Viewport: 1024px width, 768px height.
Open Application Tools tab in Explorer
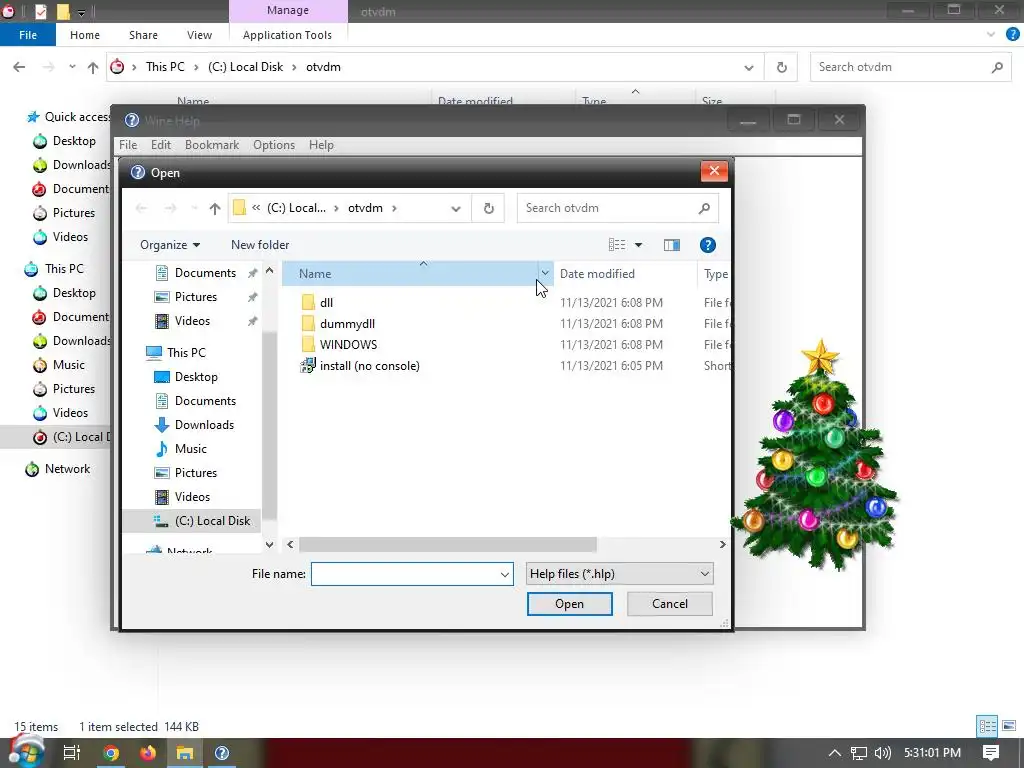click(x=287, y=35)
